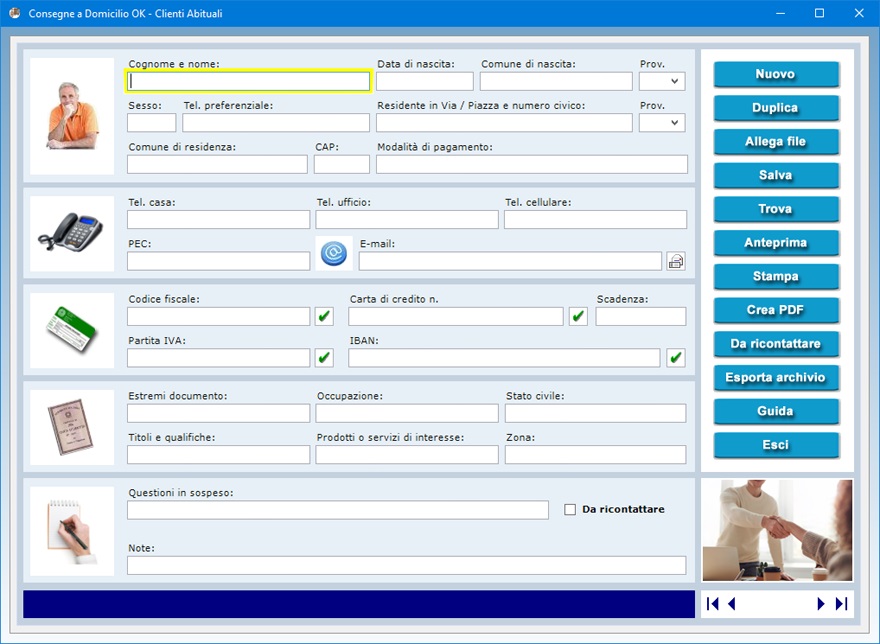Click the blue e-mail @ icon
The height and width of the screenshot is (644, 880).
334,254
